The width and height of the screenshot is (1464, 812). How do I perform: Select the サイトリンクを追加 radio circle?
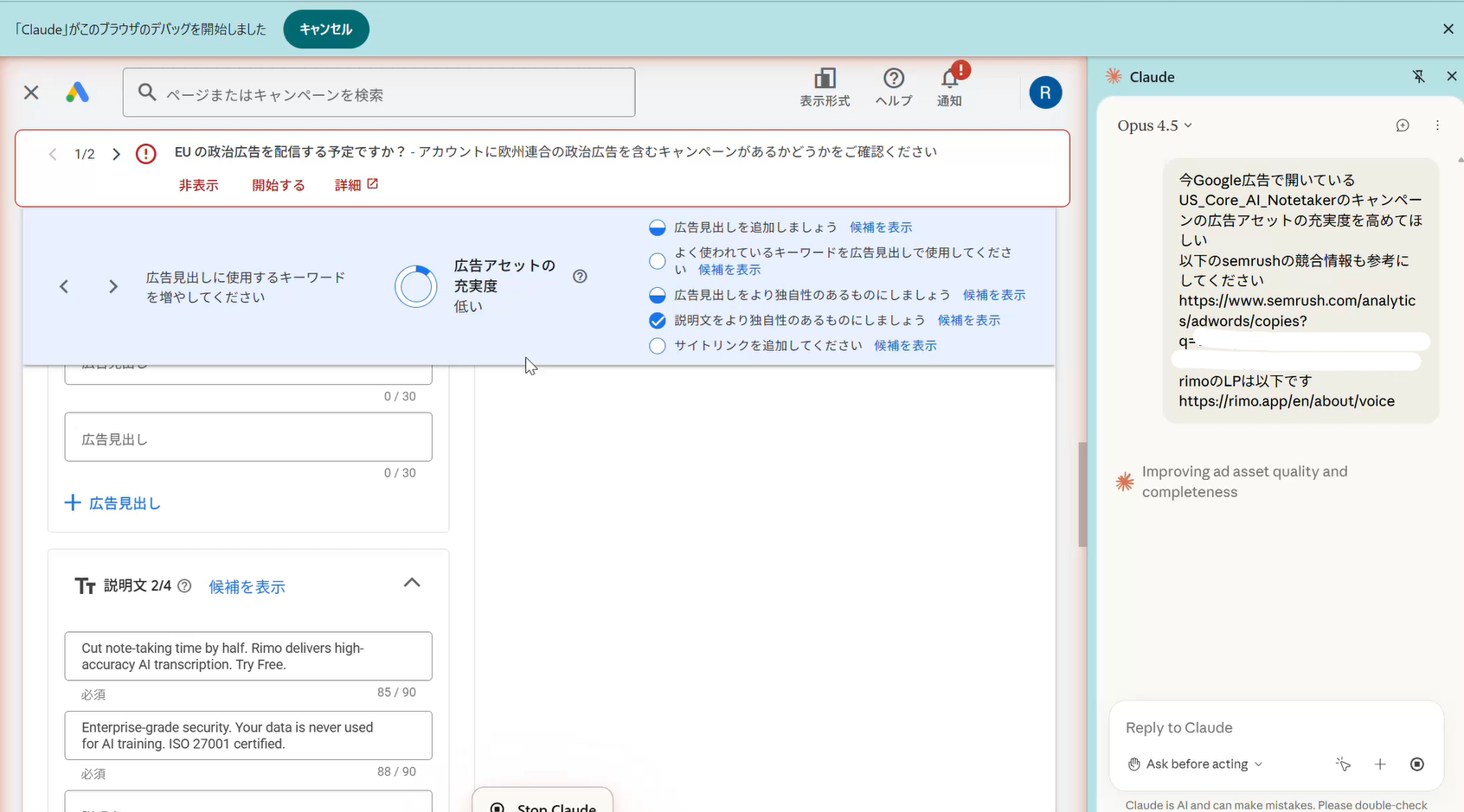click(x=658, y=346)
